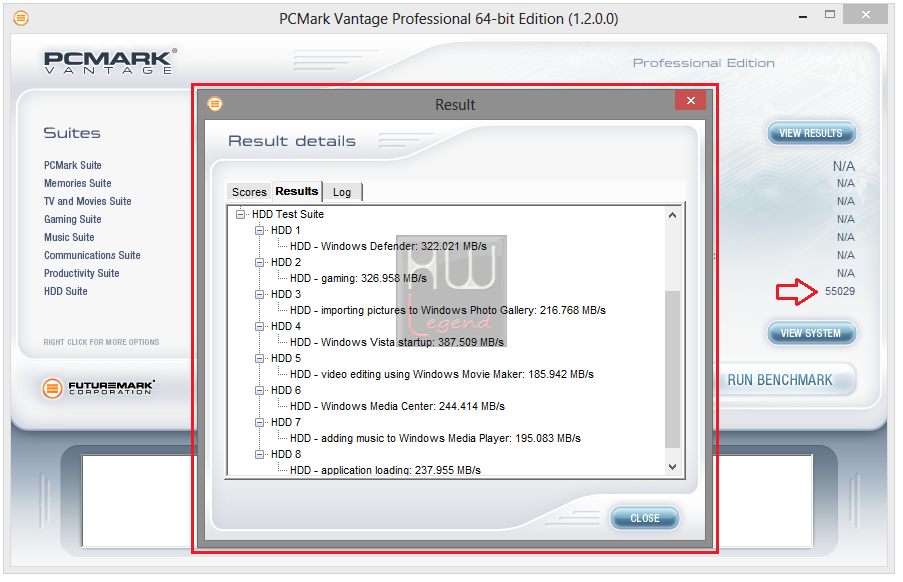Viewport: 903px width, 582px height.
Task: Click scroll up arrow in results tree
Action: 672,215
